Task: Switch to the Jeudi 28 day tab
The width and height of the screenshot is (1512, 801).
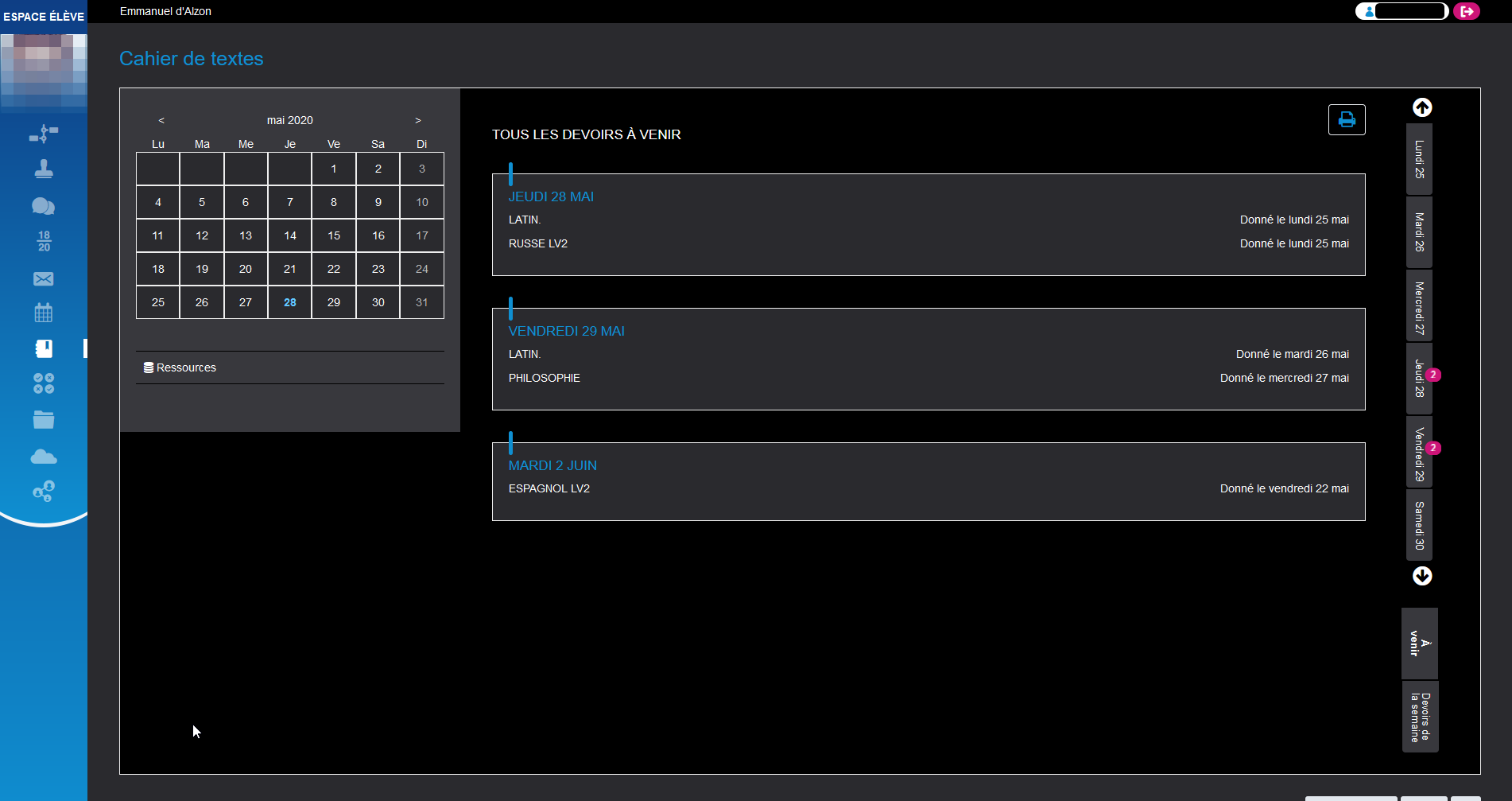Action: coord(1418,379)
